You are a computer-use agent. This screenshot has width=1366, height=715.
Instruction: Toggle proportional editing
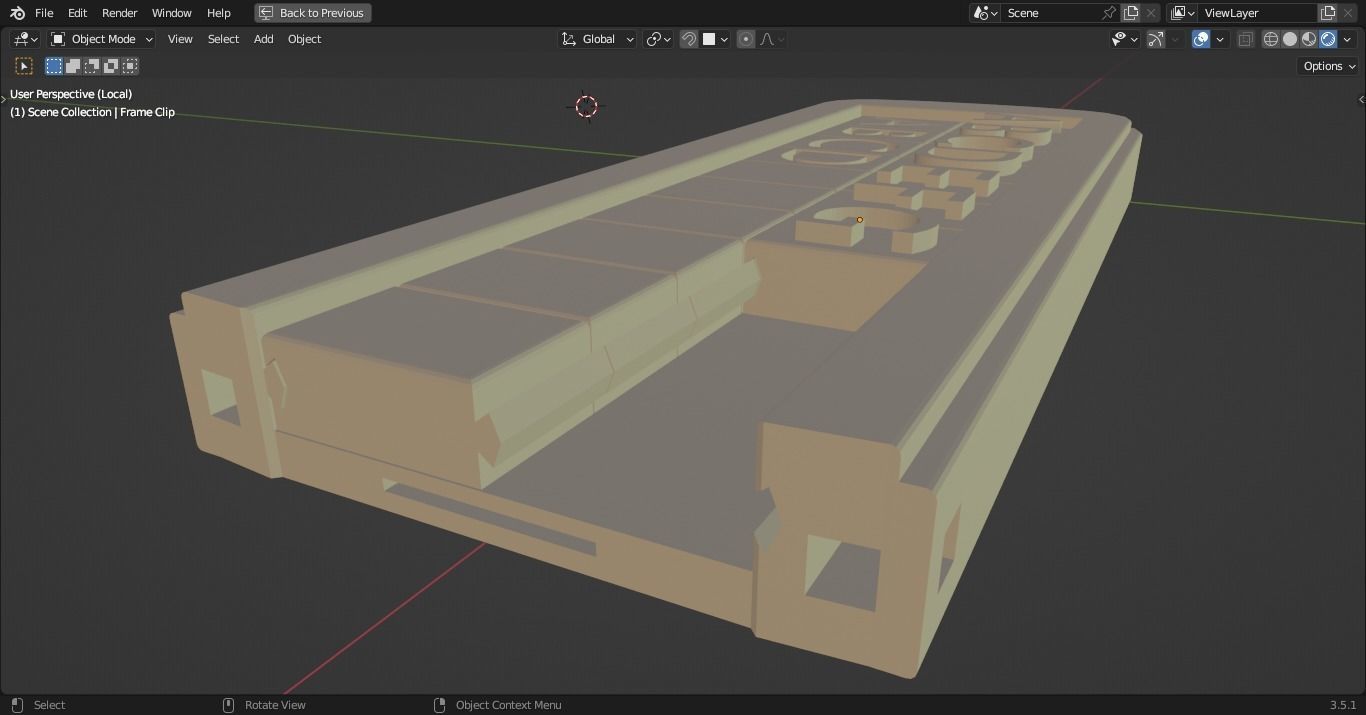pos(746,39)
